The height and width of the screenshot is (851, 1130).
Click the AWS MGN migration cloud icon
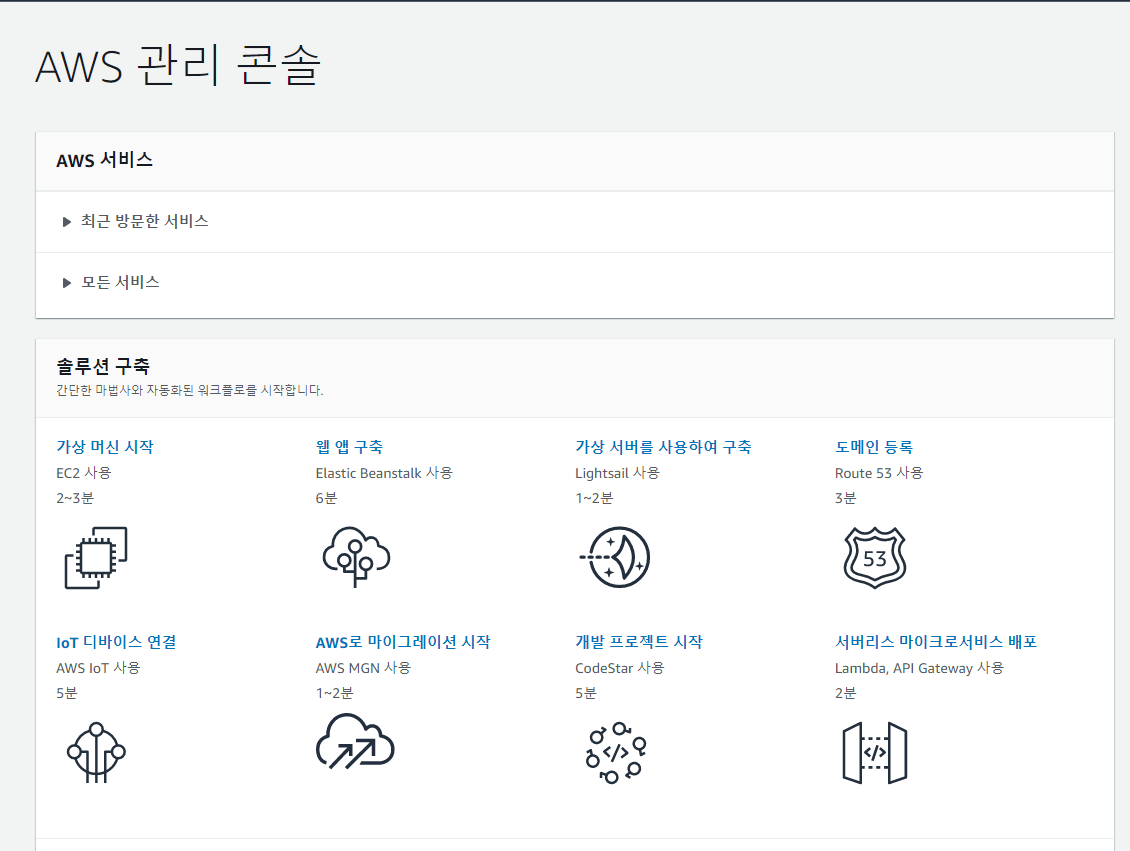click(x=355, y=741)
